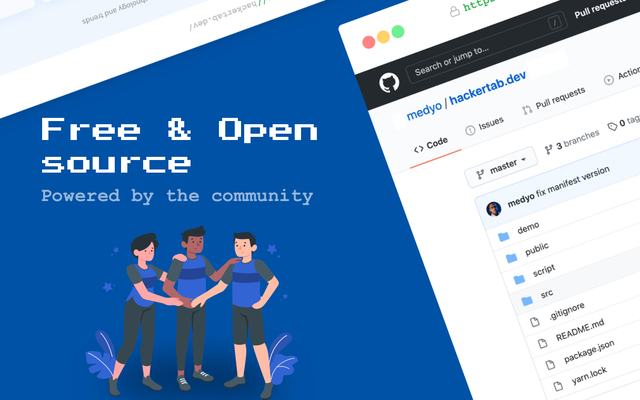
Task: Expand the master branch dropdown
Action: [501, 167]
